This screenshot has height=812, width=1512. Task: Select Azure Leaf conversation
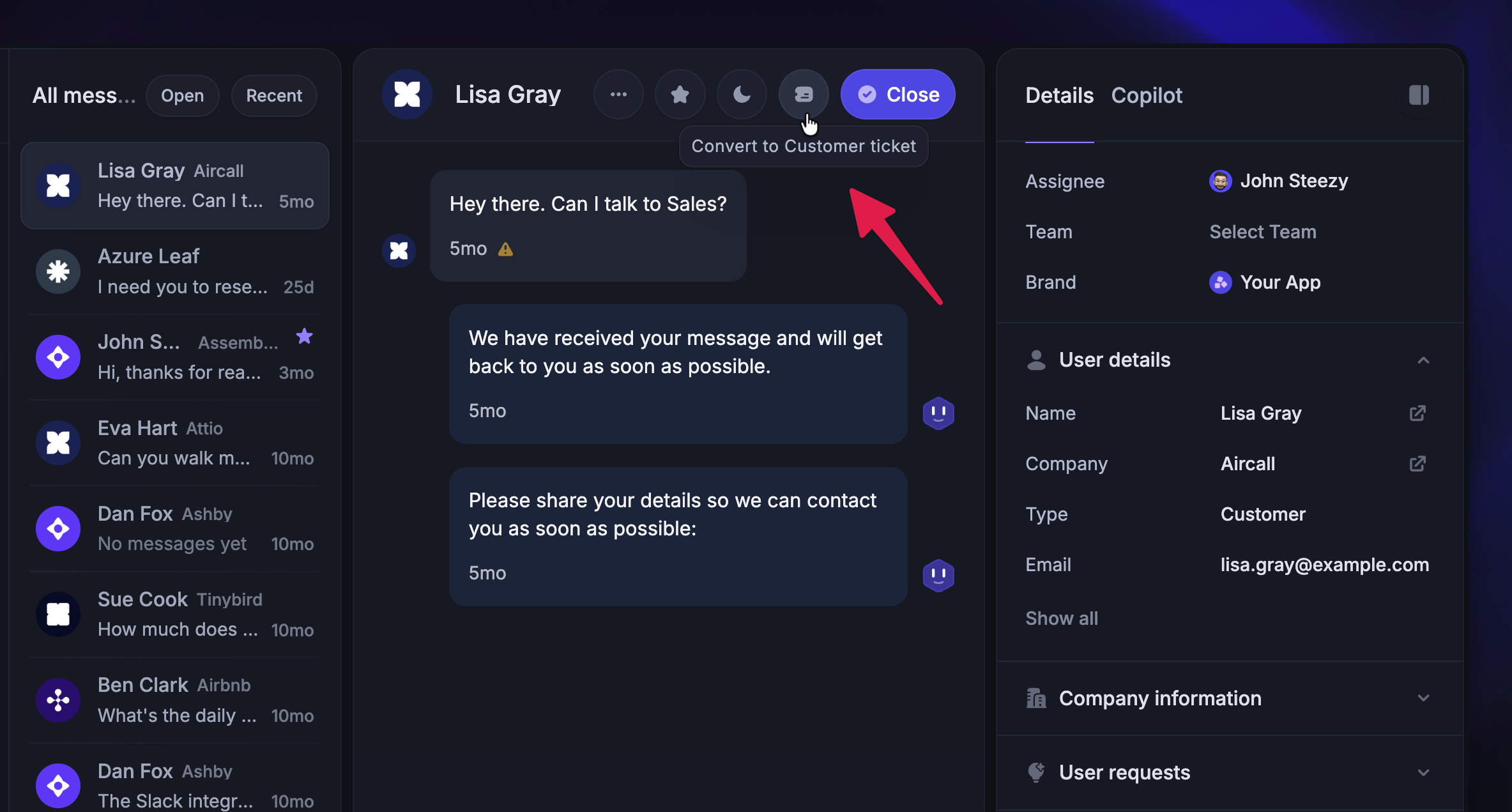(175, 272)
